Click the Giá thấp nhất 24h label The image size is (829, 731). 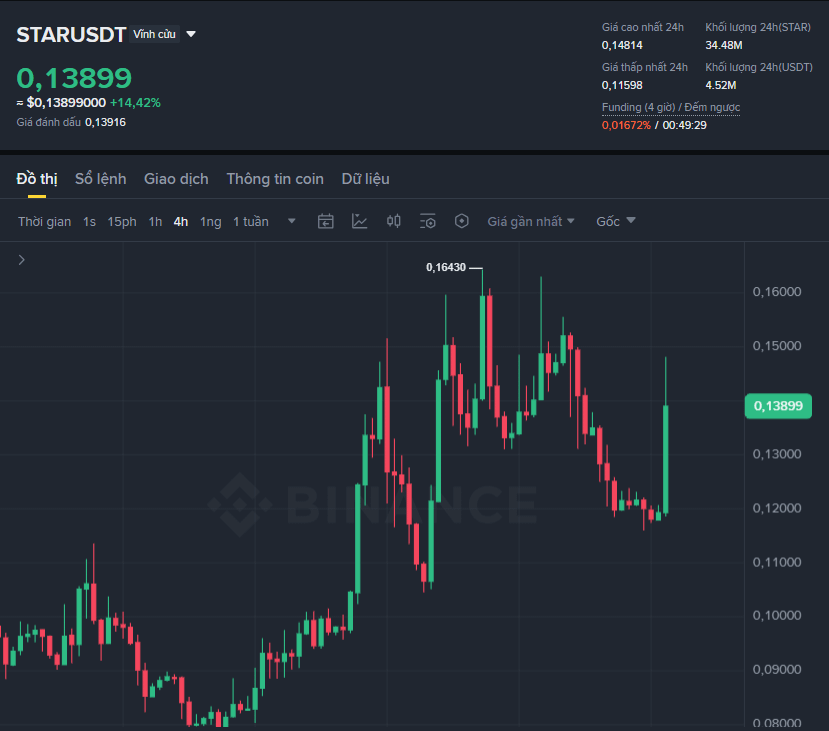pyautogui.click(x=644, y=67)
